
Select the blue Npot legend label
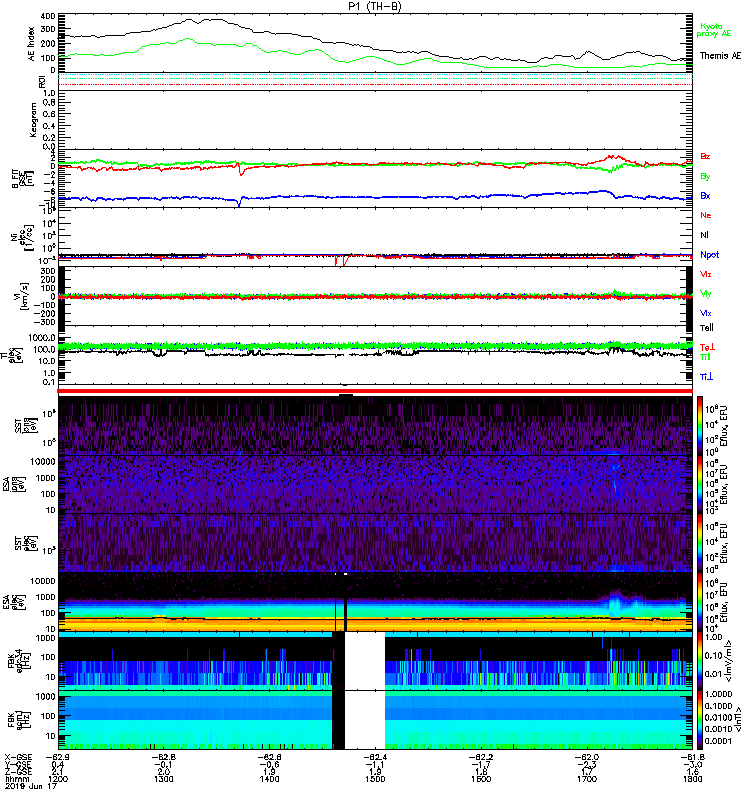(x=709, y=255)
